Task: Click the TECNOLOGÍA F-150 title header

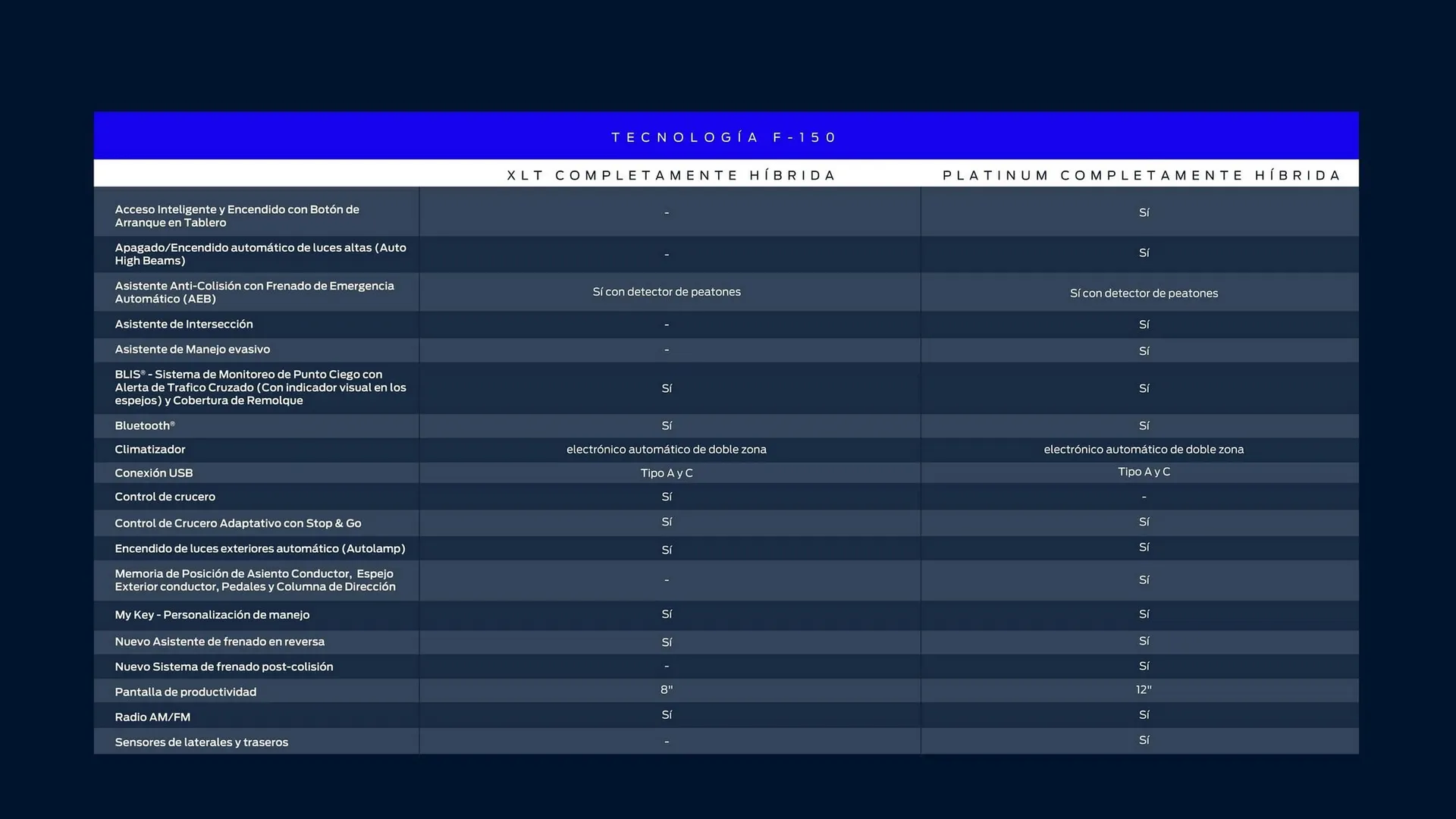Action: coord(723,137)
